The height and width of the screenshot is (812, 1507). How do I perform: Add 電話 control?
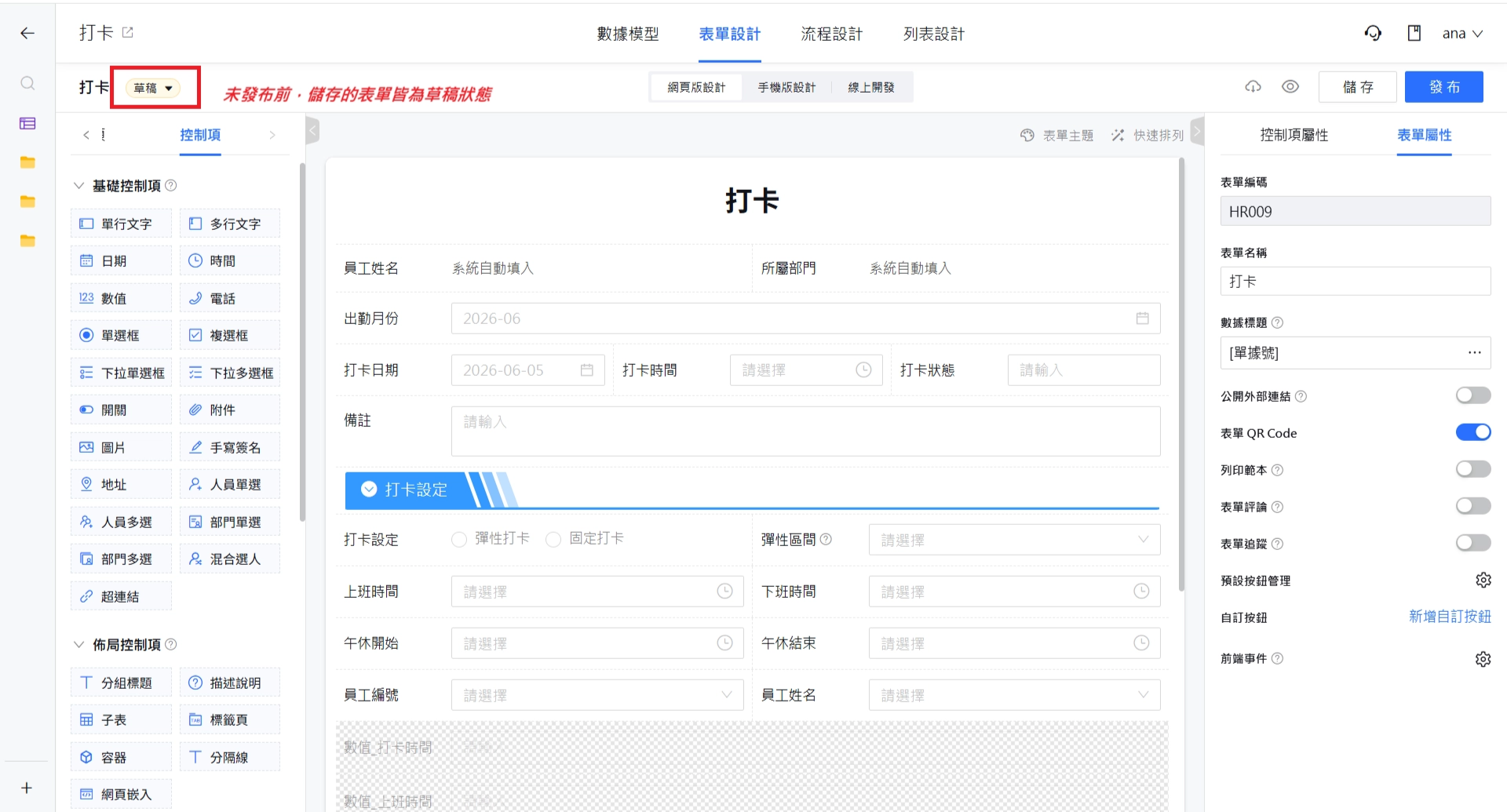click(x=230, y=298)
